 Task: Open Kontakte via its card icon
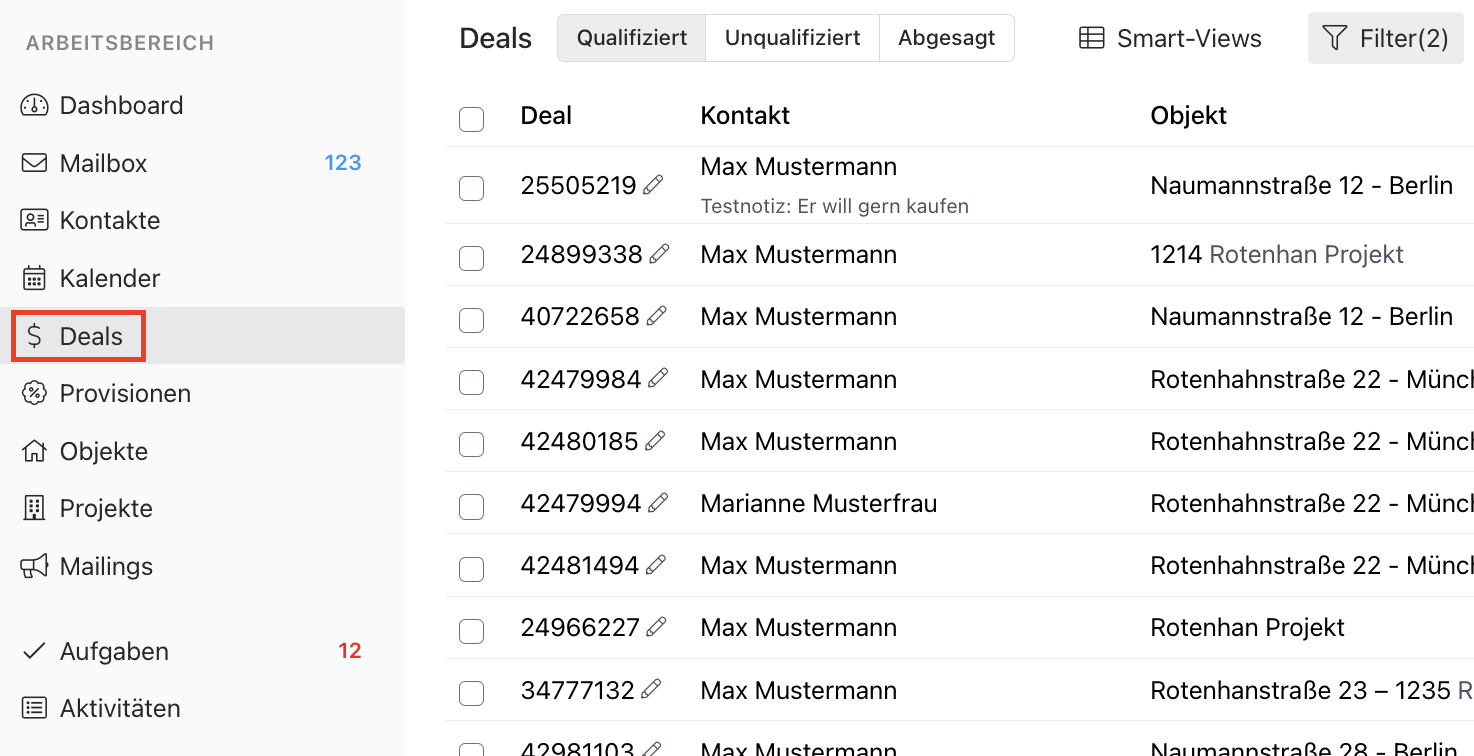click(x=34, y=220)
